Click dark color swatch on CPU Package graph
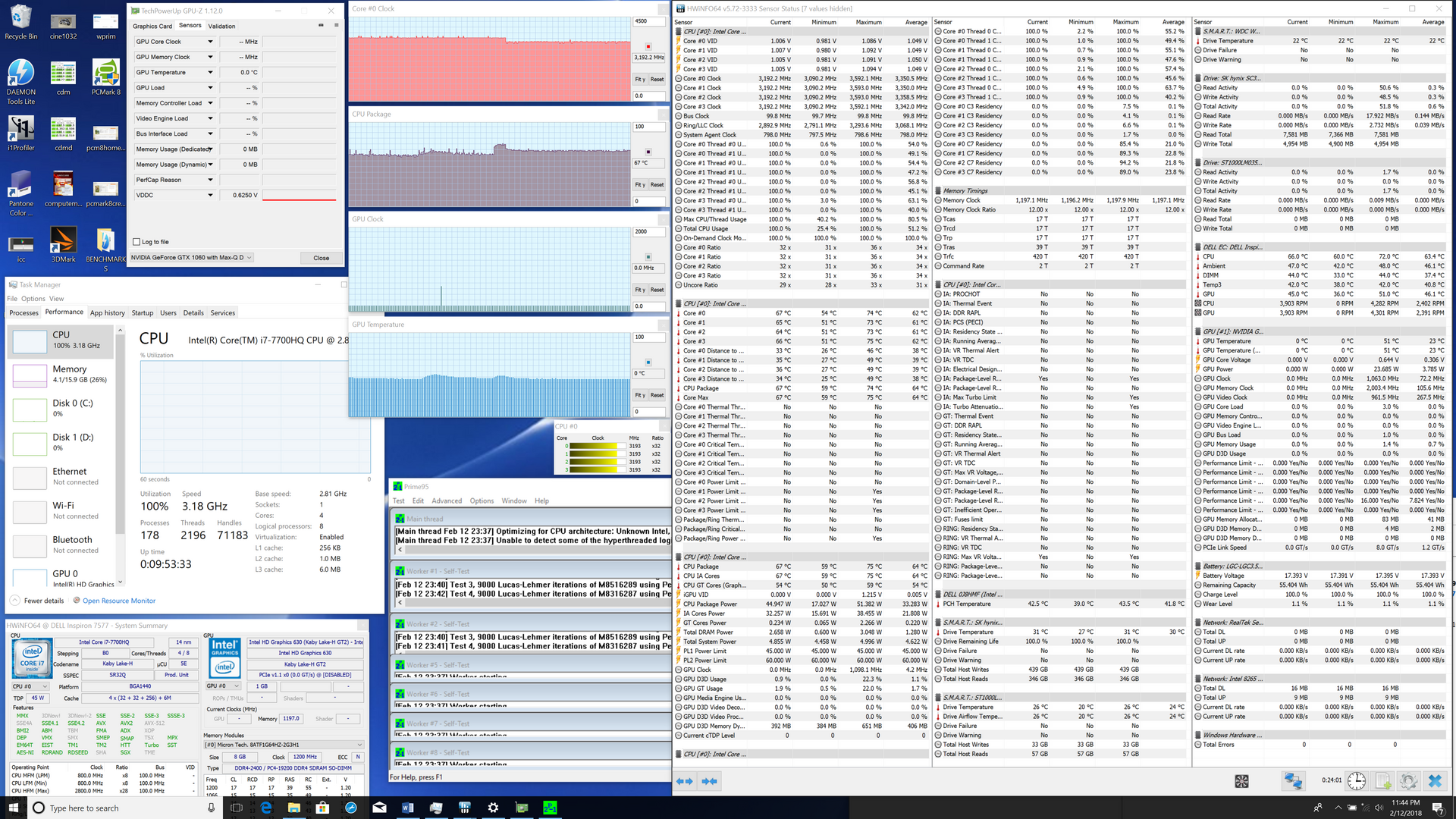The height and width of the screenshot is (819, 1456). pos(648,152)
